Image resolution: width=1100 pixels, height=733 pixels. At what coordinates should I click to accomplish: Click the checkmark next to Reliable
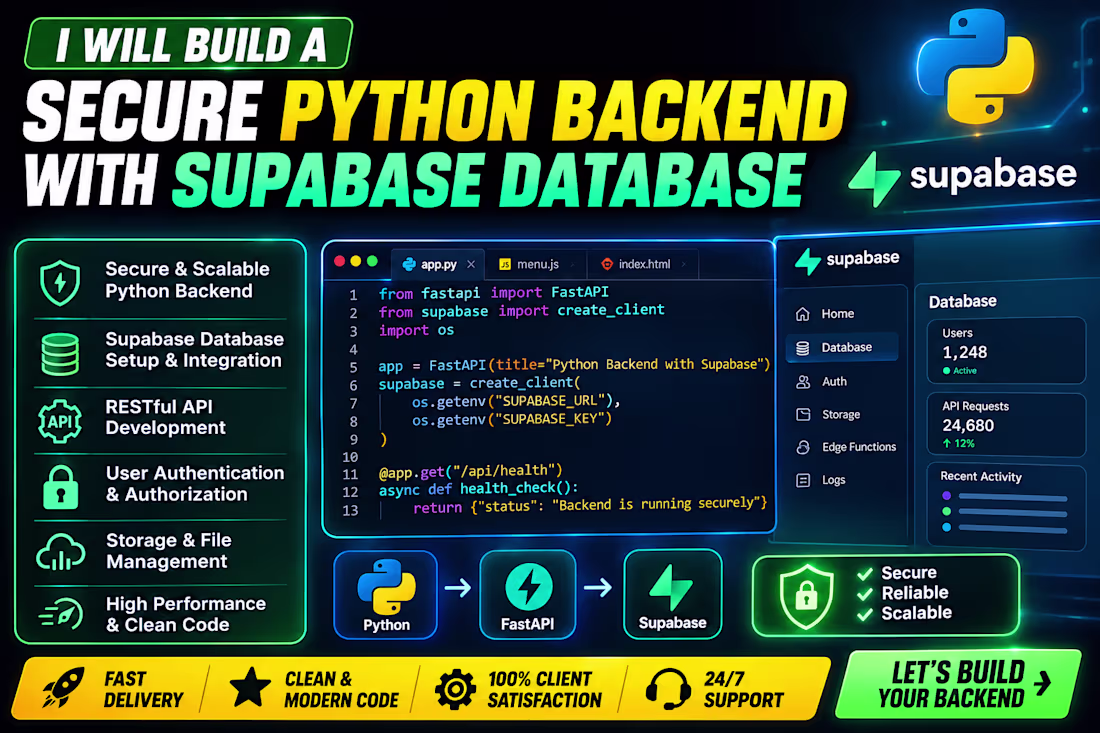(865, 593)
